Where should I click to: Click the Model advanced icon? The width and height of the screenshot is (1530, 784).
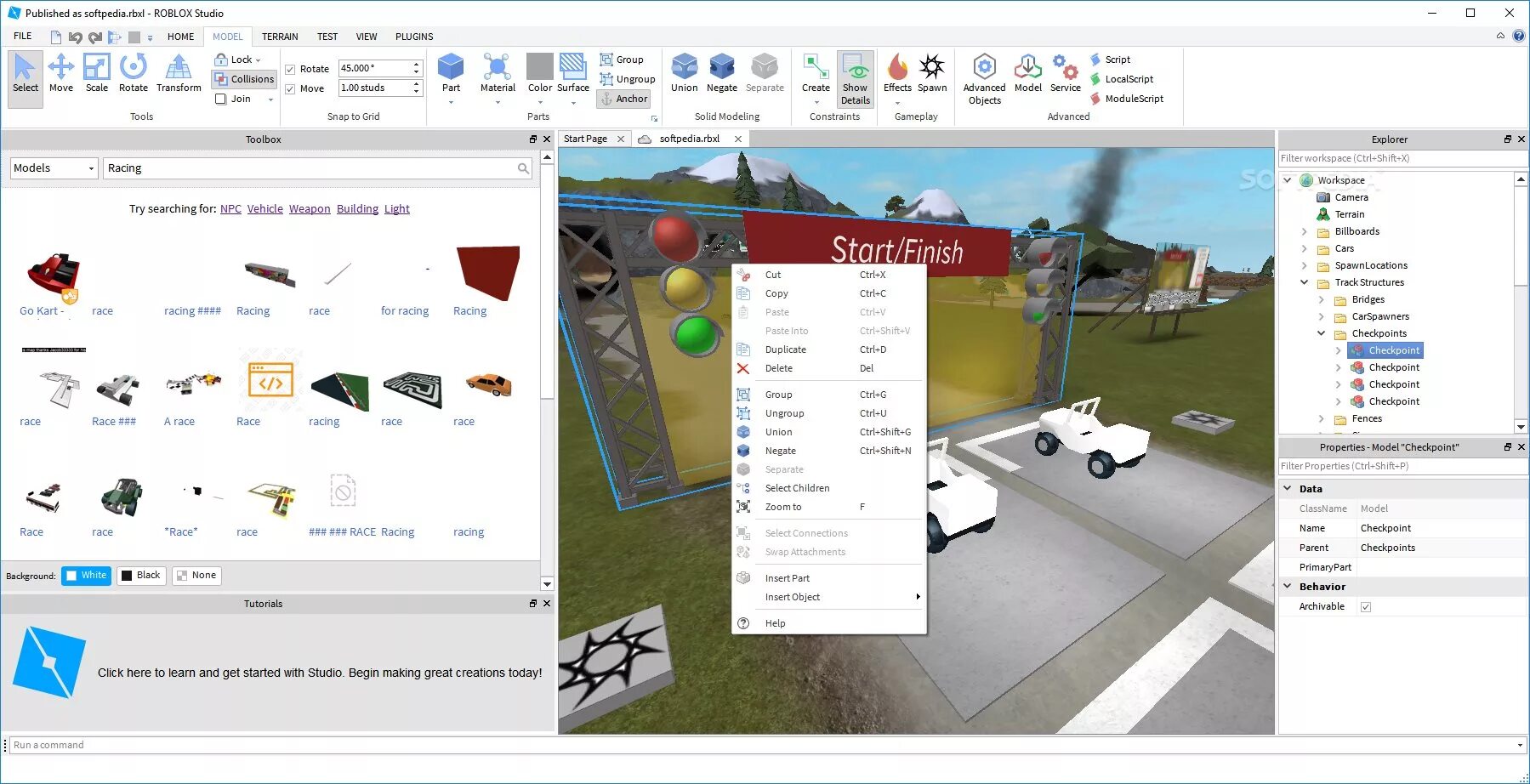tap(1027, 73)
